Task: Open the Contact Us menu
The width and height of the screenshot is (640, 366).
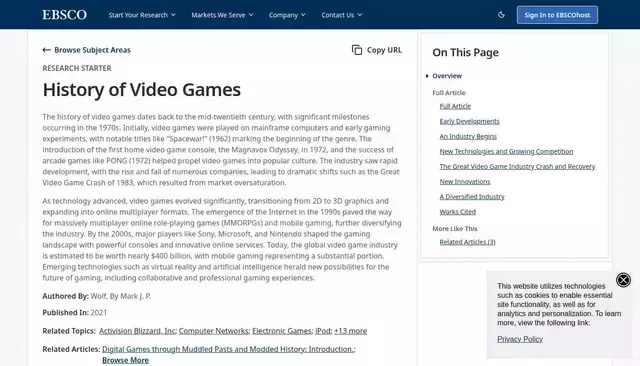Action: pyautogui.click(x=342, y=15)
